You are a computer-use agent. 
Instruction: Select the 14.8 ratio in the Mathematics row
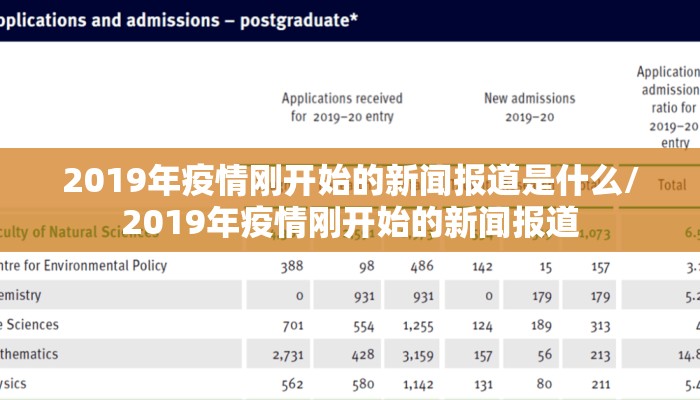689,355
